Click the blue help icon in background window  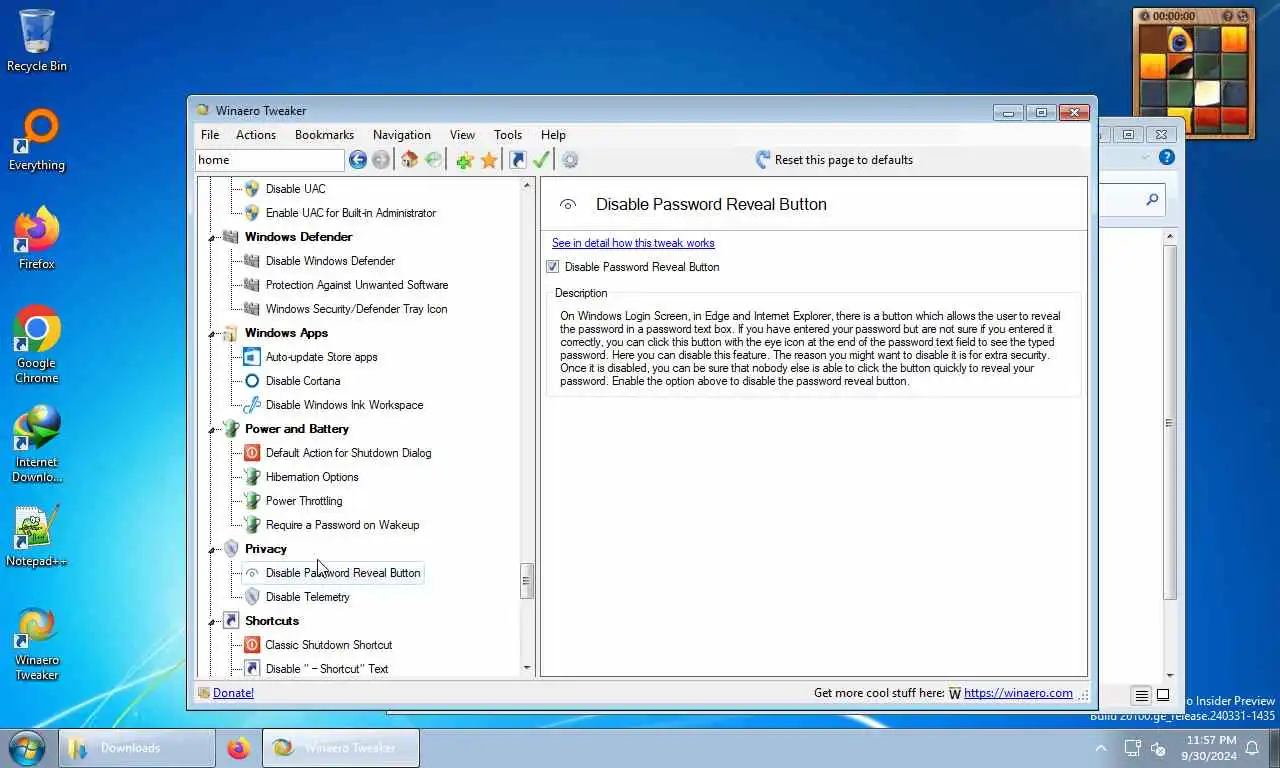click(1166, 158)
